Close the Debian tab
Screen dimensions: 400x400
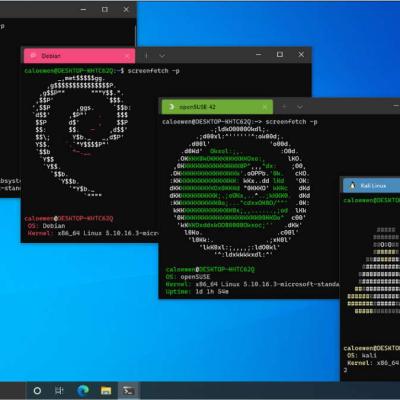point(127,56)
